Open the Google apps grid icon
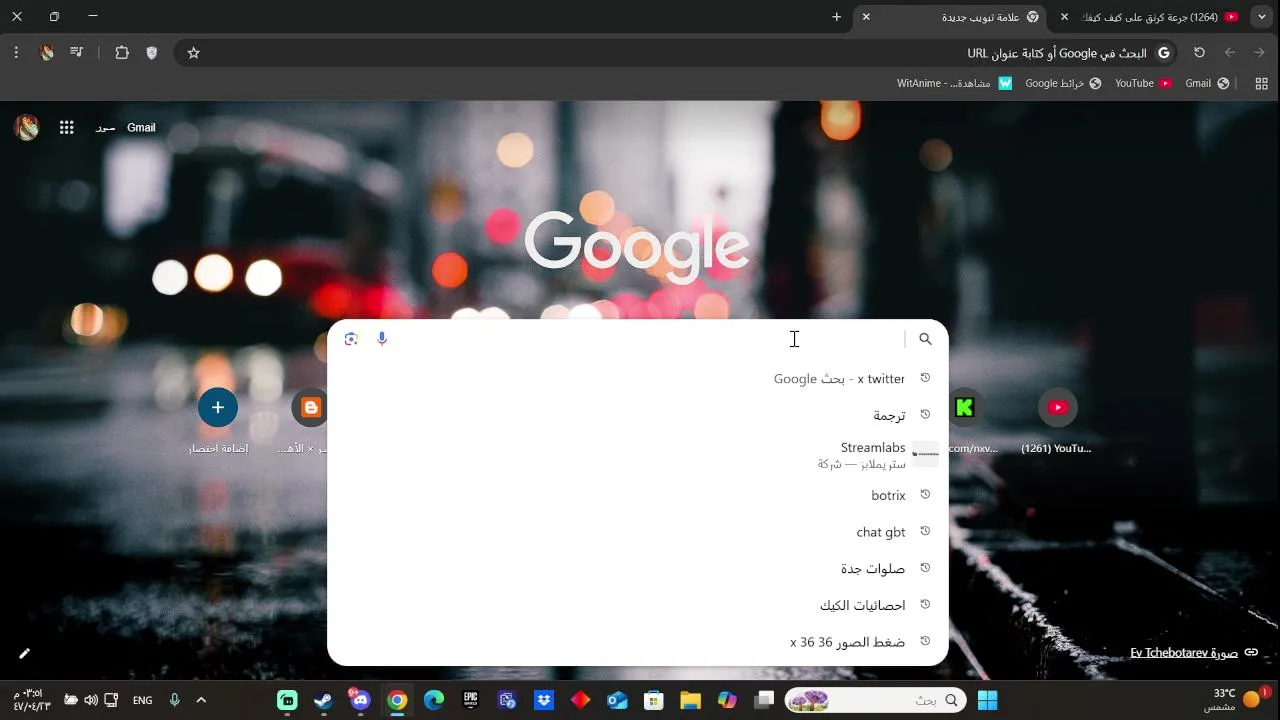This screenshot has width=1280, height=720. [x=66, y=127]
